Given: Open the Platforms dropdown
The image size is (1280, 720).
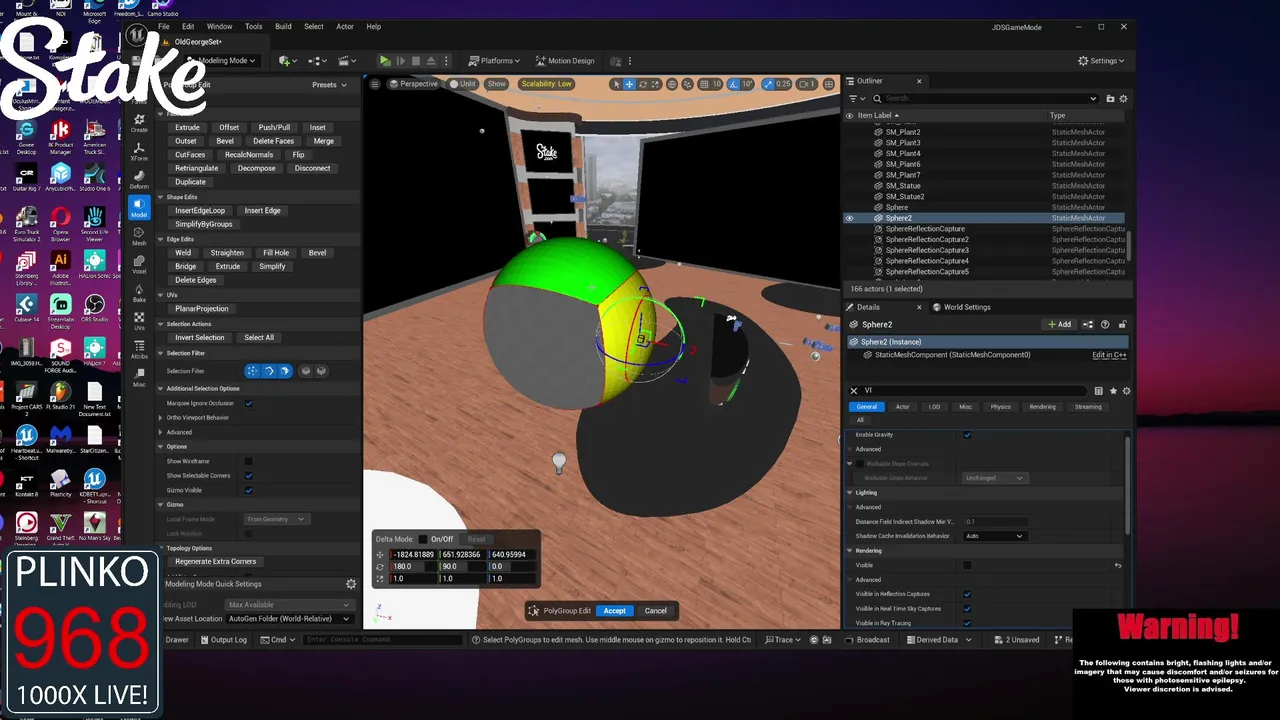Looking at the screenshot, I should (494, 61).
